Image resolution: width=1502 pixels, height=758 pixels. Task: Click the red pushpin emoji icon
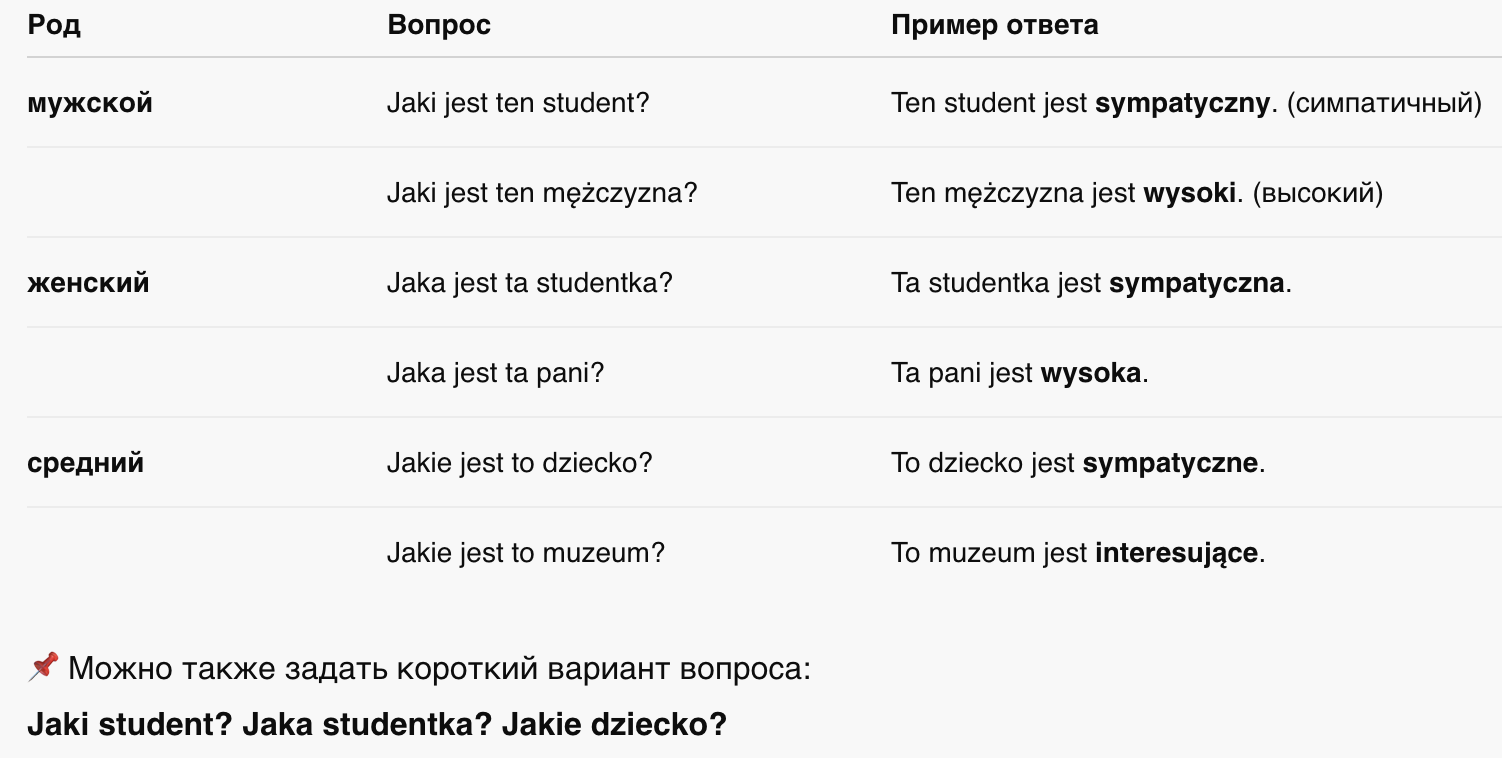44,667
